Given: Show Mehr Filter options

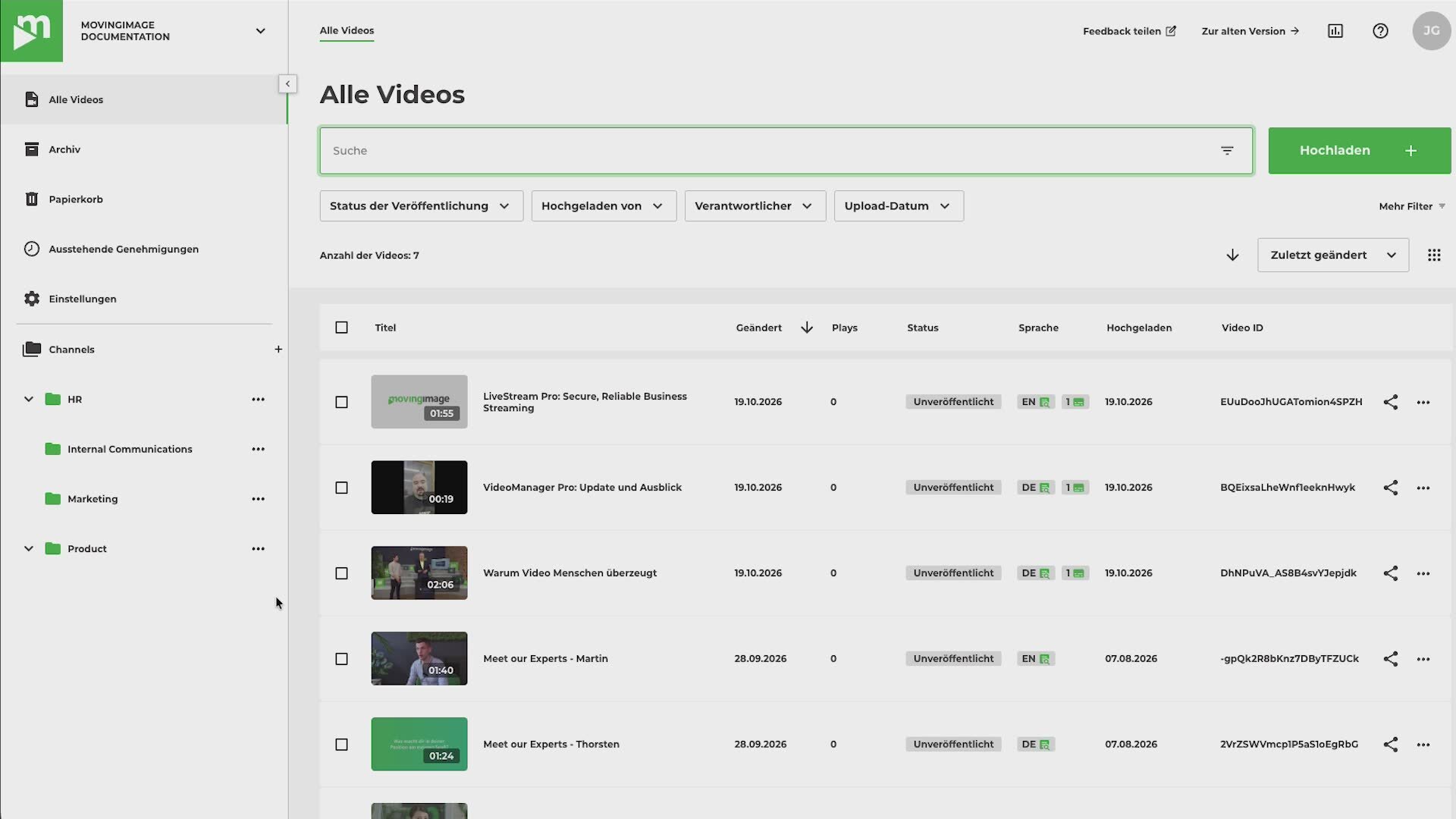Looking at the screenshot, I should [x=1411, y=206].
